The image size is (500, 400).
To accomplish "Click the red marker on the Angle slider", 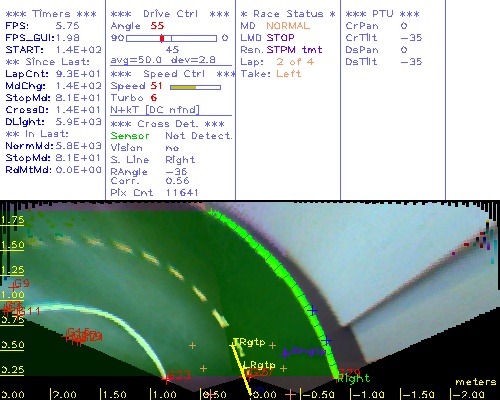I will (162, 38).
